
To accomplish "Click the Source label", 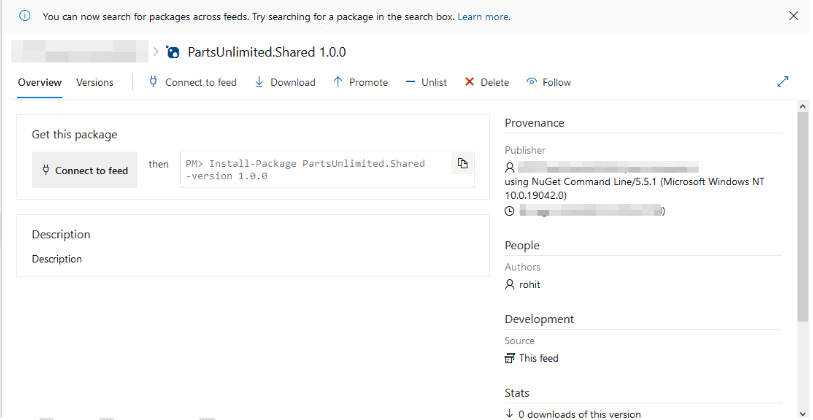I will pyautogui.click(x=520, y=341).
